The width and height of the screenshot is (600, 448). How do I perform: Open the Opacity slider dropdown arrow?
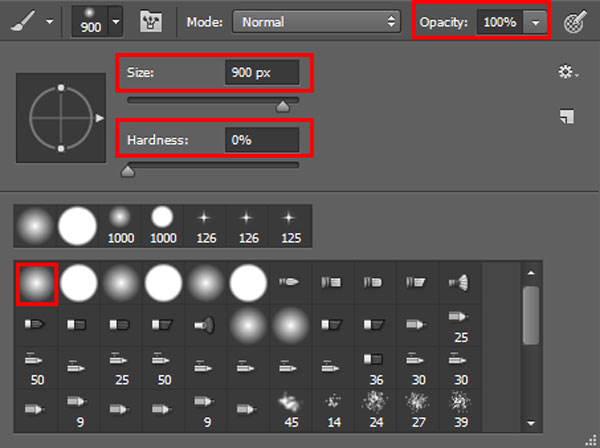[x=535, y=23]
